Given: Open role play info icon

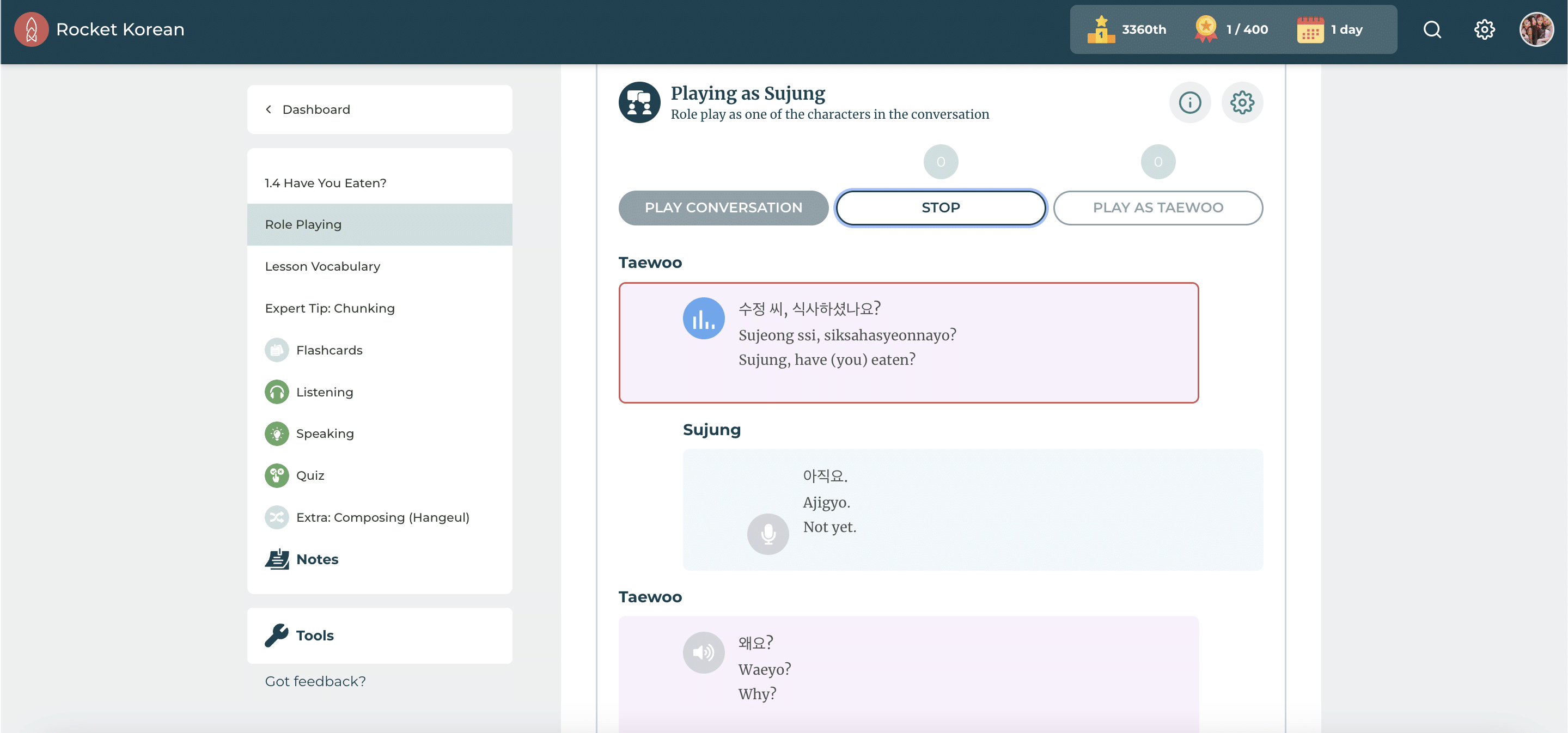Looking at the screenshot, I should coord(1189,102).
